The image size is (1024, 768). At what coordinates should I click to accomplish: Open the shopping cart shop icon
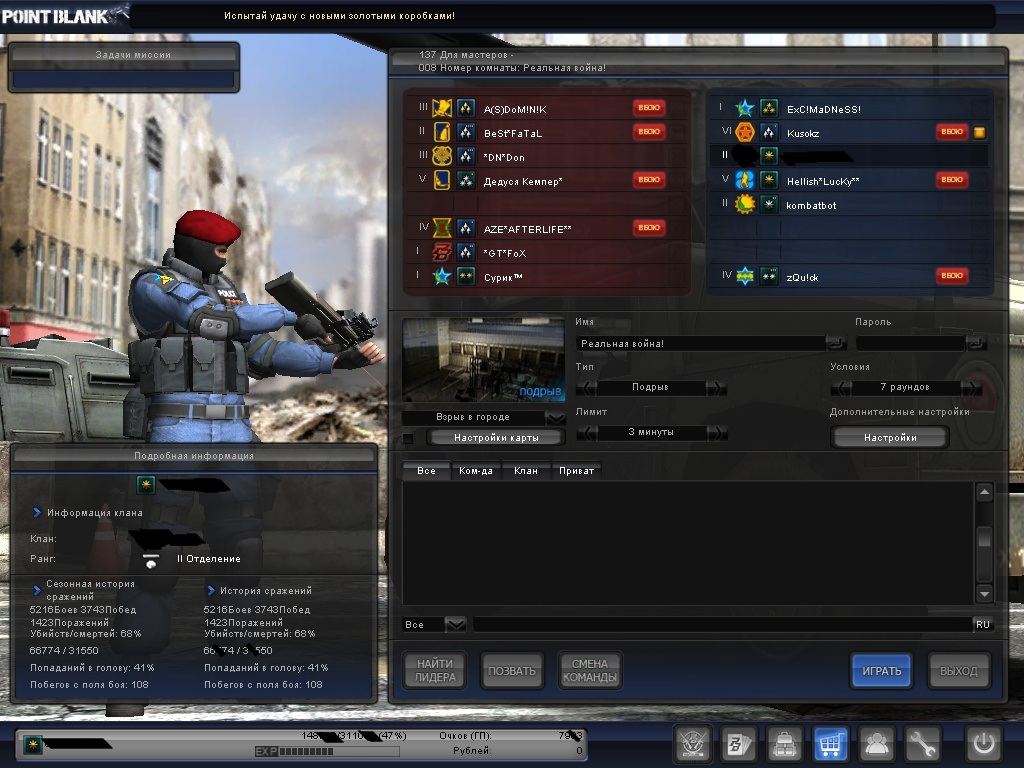tap(830, 743)
